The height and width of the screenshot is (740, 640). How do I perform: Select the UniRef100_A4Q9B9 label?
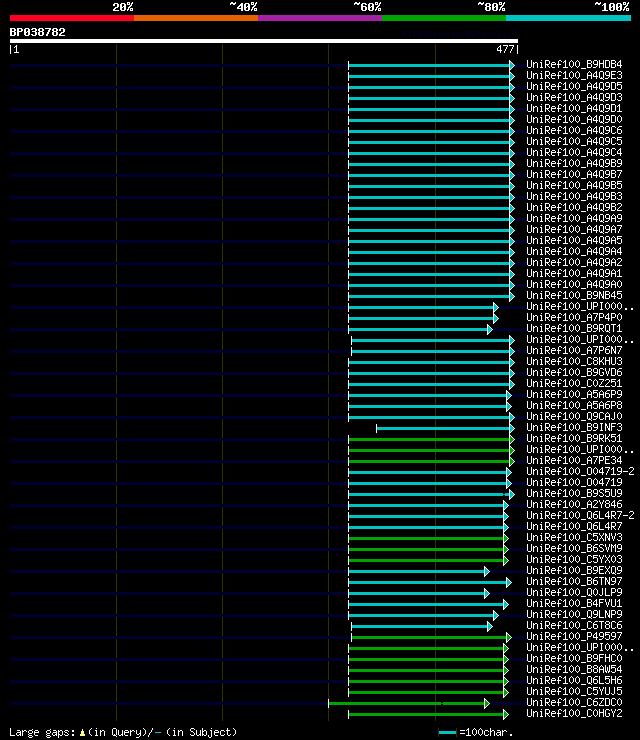[574, 163]
